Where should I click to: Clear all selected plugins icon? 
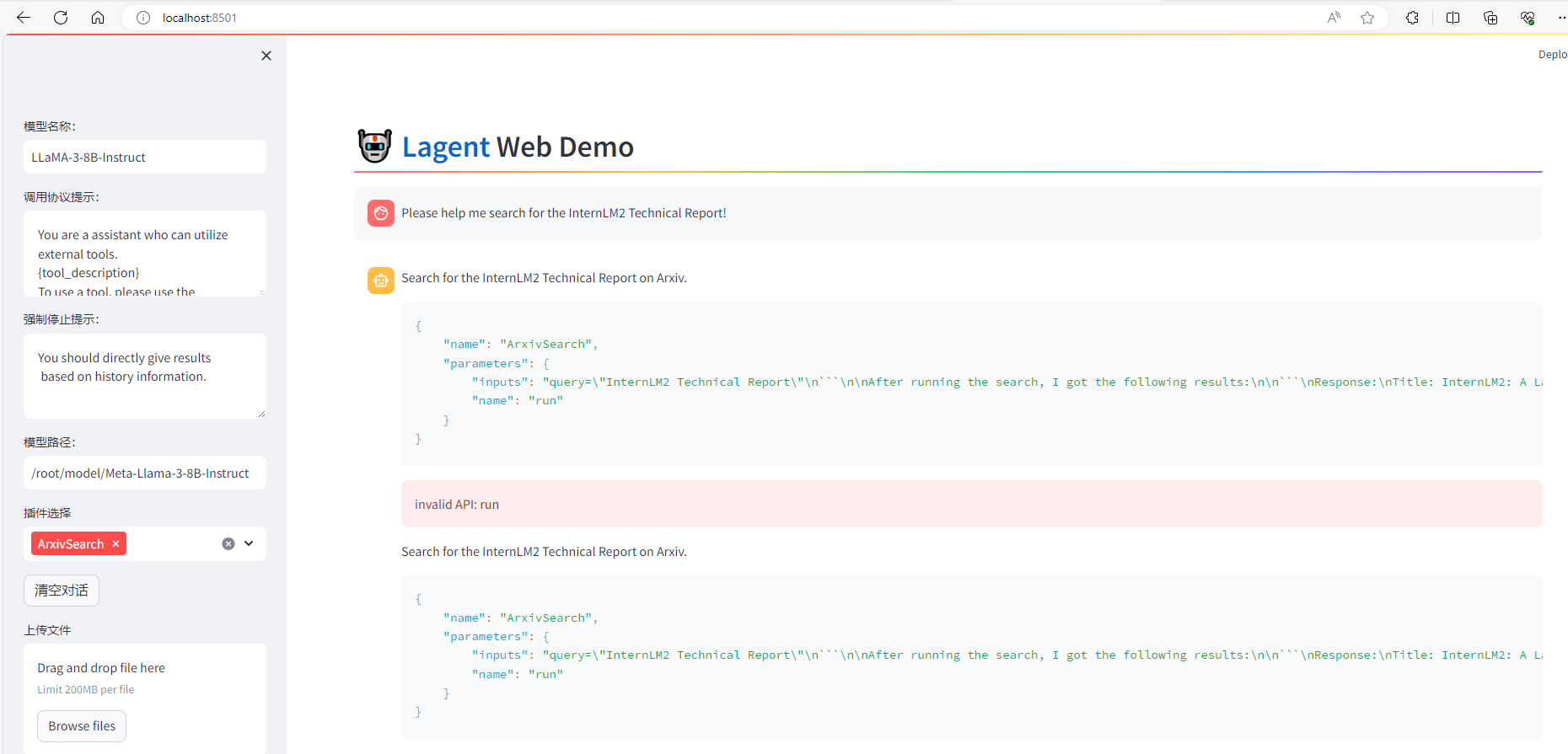coord(228,544)
